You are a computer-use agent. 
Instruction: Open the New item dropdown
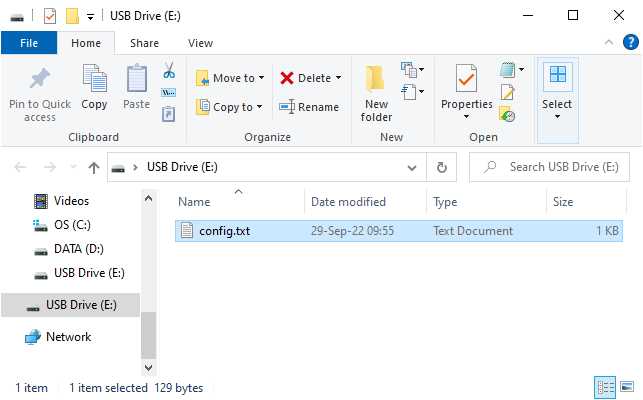pyautogui.click(x=412, y=70)
